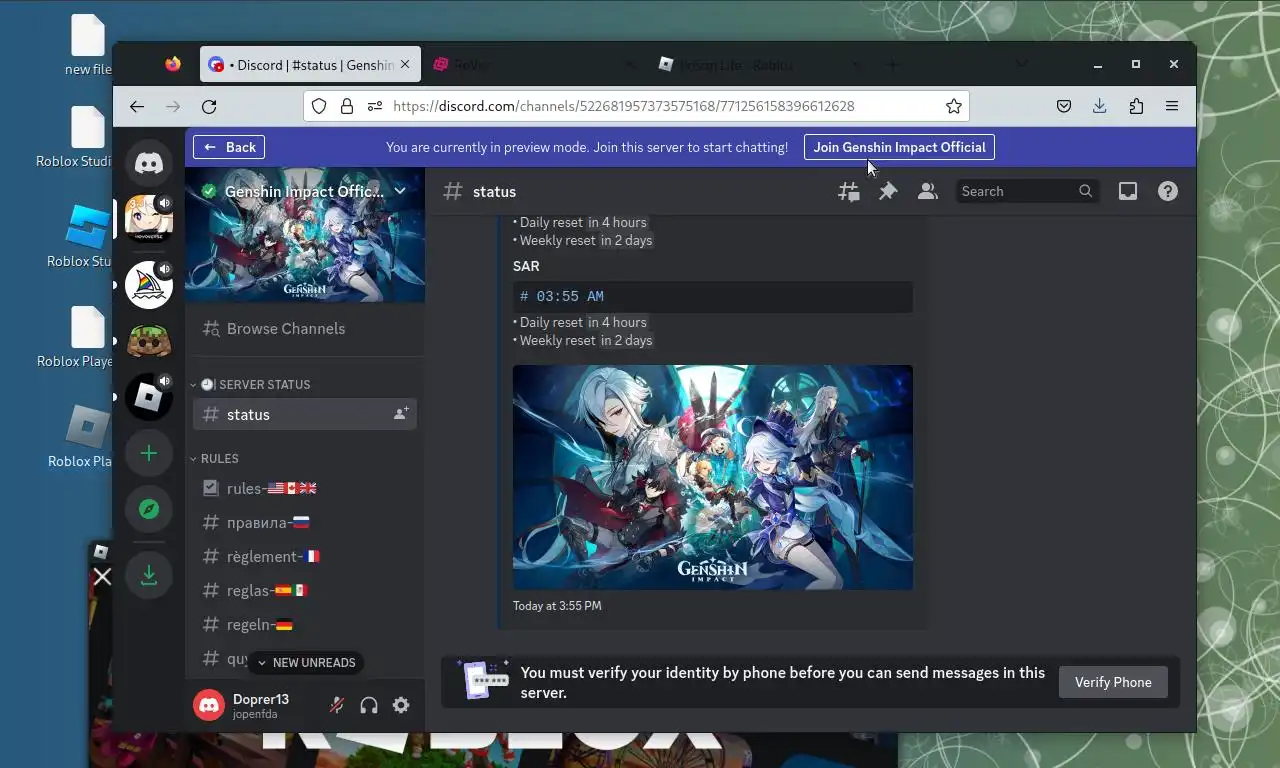Click the site padlock icon
Screen dimensions: 1280x768
pos(347,106)
